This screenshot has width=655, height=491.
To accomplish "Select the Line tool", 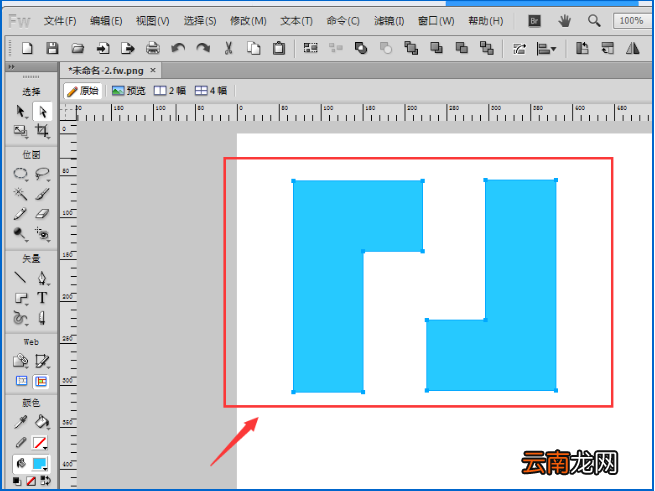I will (20, 277).
